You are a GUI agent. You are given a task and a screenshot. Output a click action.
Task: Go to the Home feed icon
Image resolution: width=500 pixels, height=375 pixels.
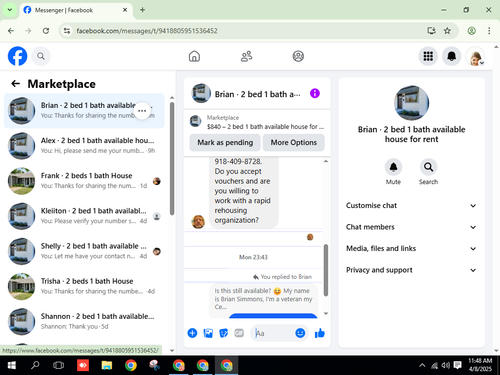click(x=194, y=56)
